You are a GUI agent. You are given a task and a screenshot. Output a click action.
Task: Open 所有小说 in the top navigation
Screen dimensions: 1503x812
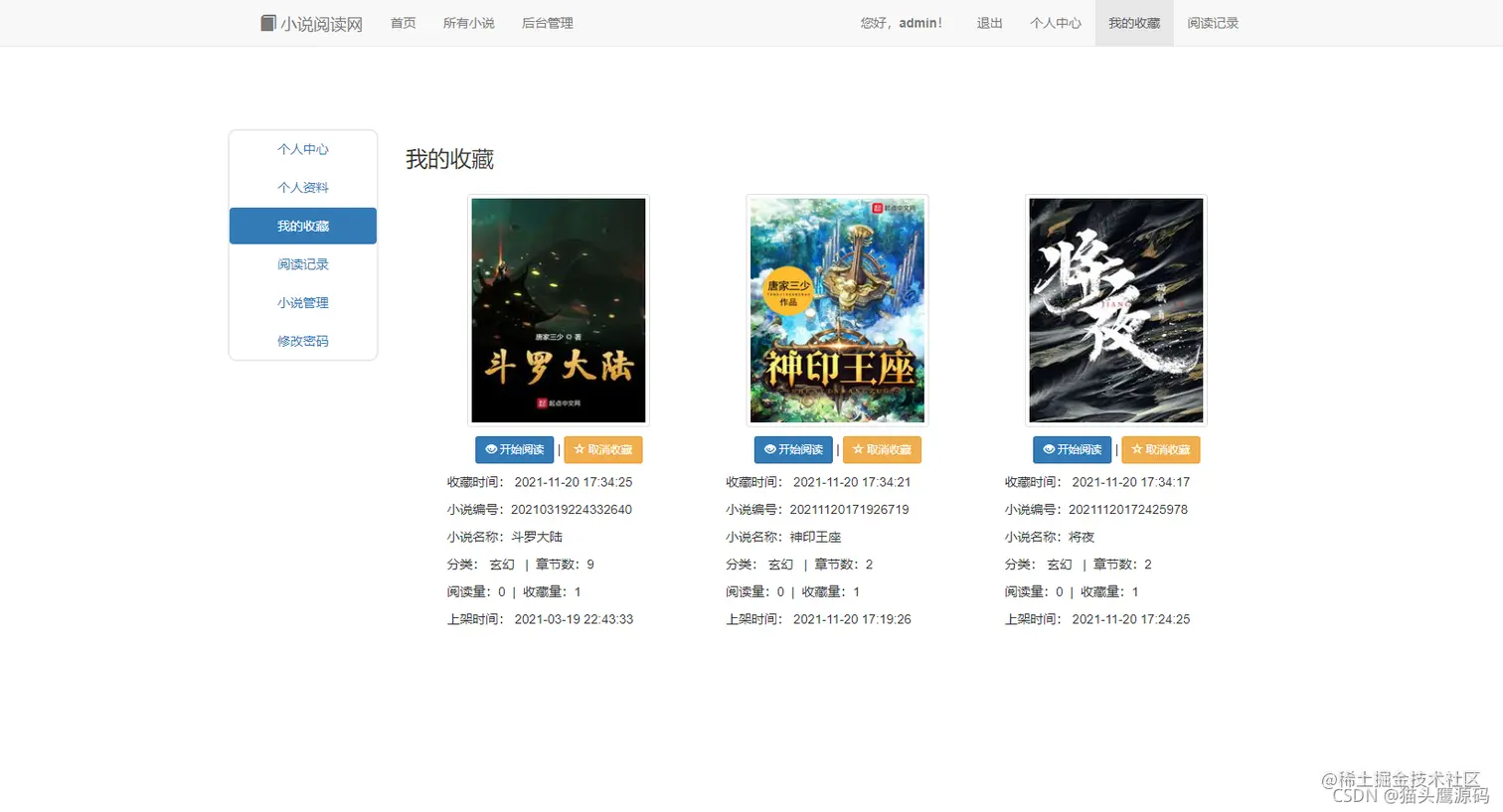[469, 23]
